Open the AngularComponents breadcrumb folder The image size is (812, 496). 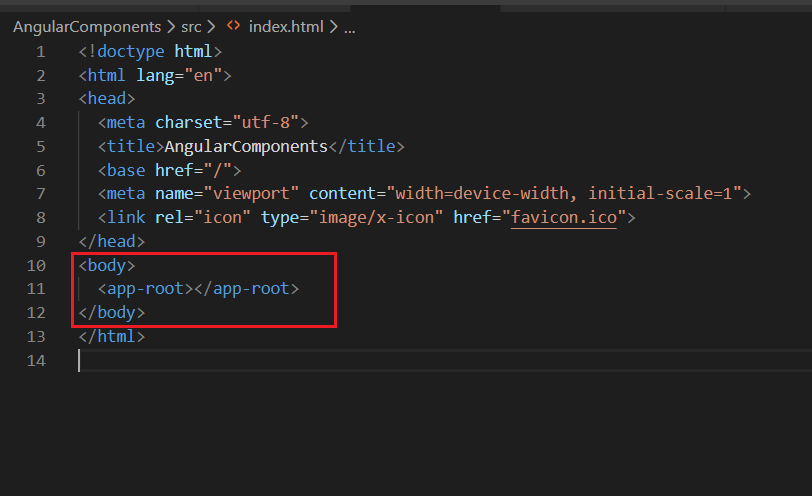(87, 26)
